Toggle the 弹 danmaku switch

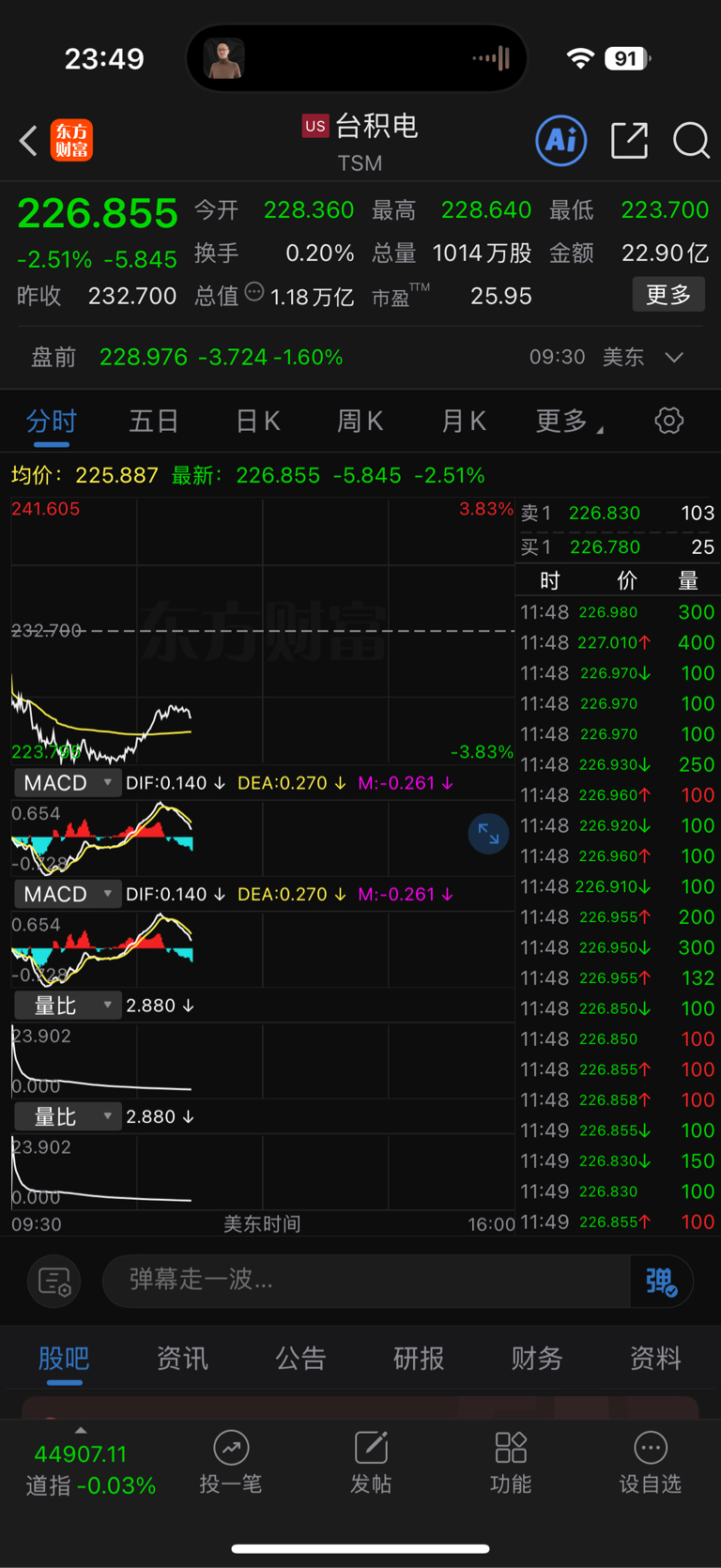[x=661, y=1281]
